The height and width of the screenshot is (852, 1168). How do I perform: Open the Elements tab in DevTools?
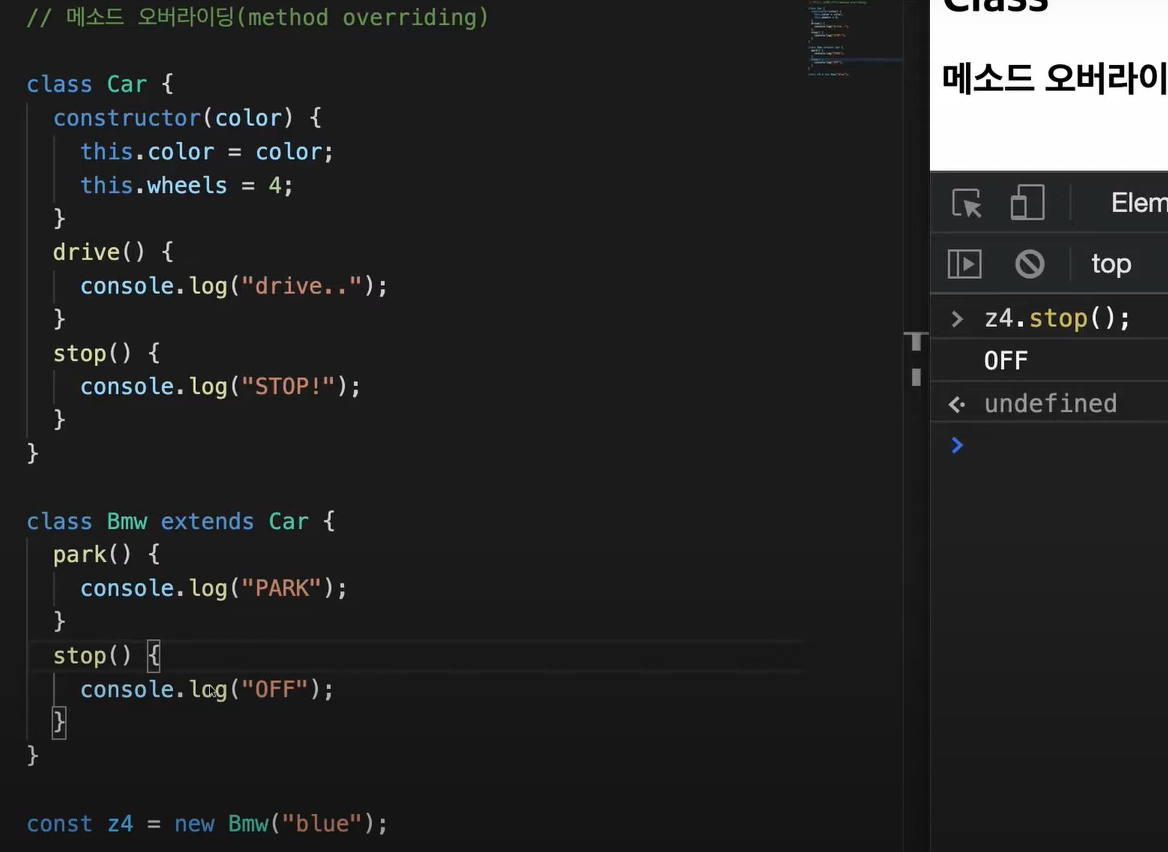pos(1139,203)
